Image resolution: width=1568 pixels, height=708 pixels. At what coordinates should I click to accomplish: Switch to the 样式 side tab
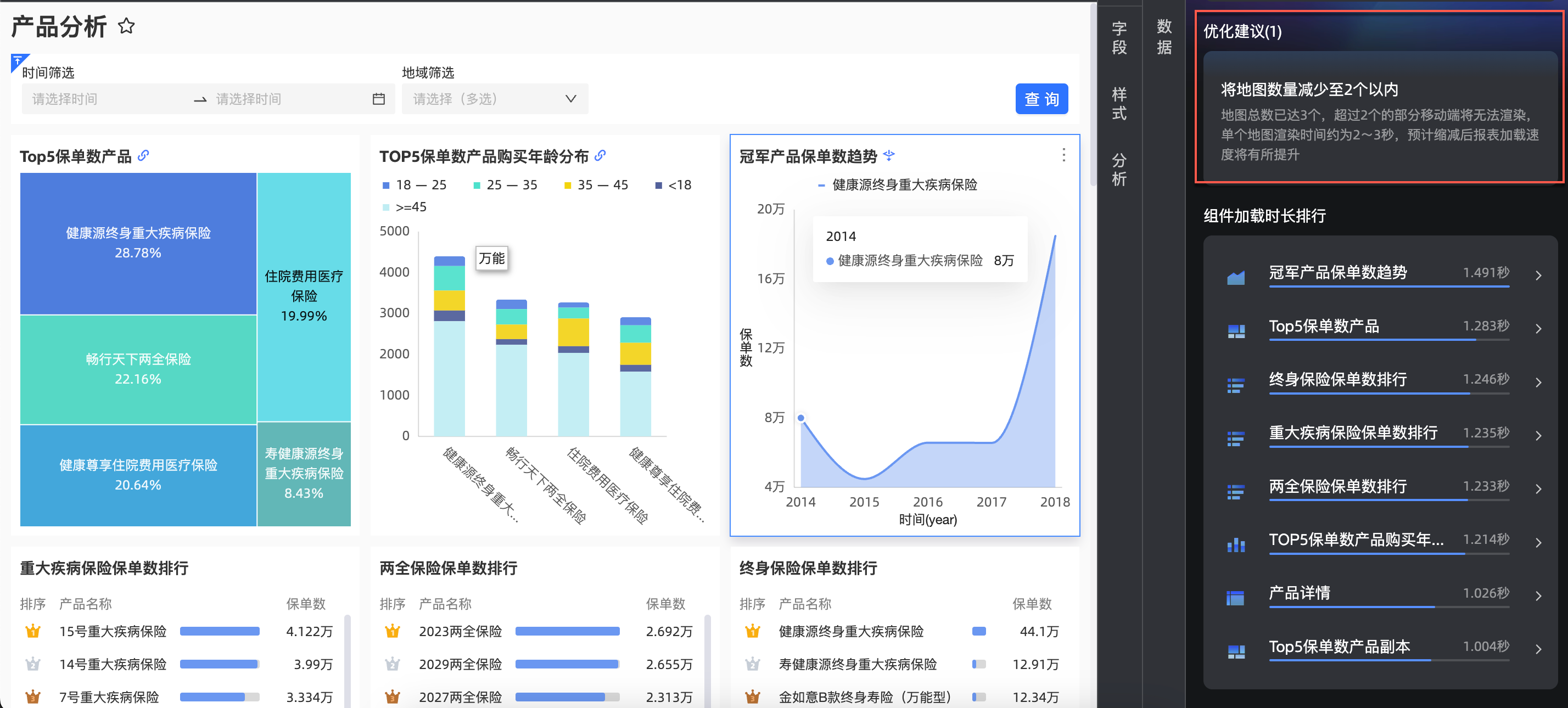pos(1119,103)
